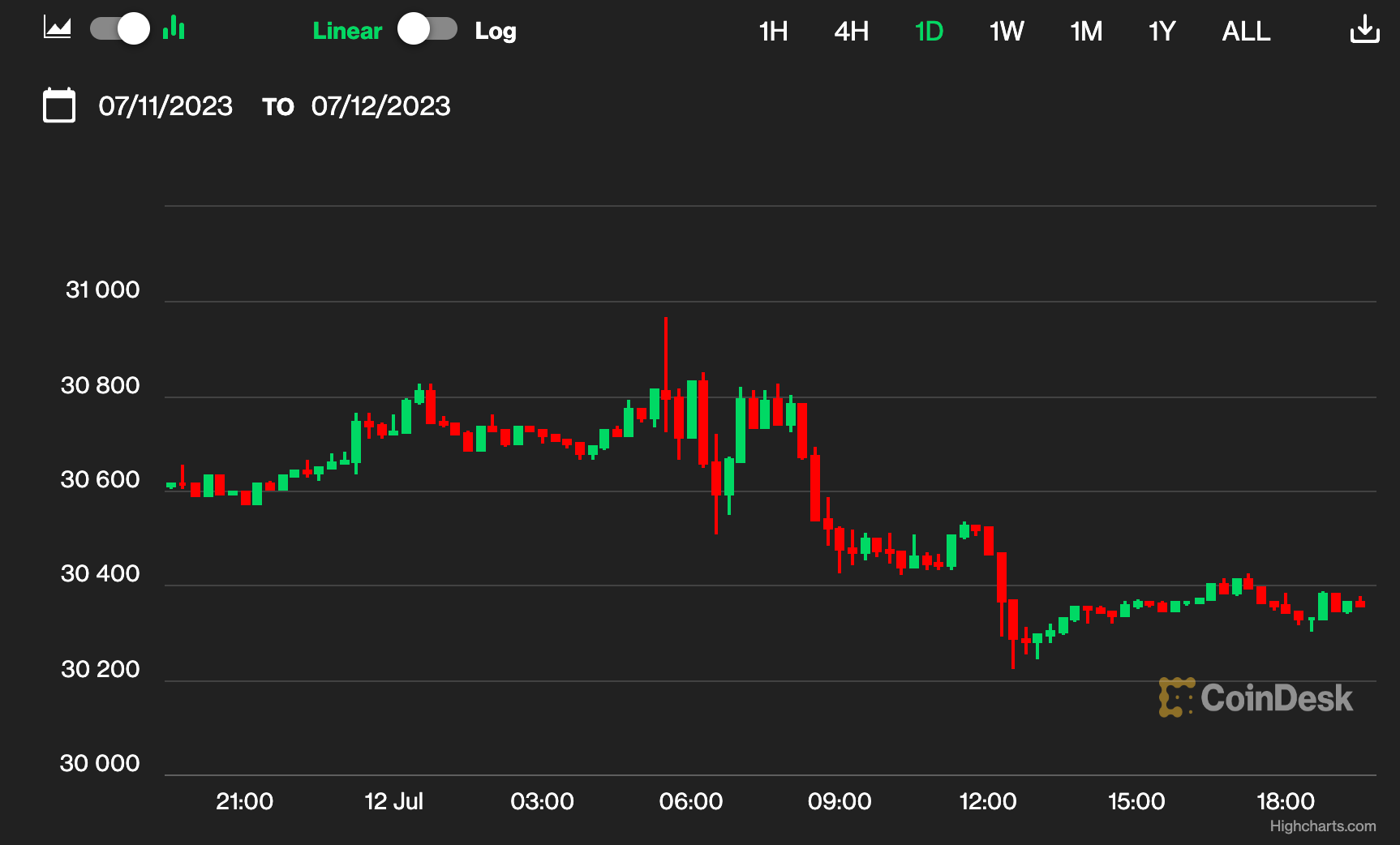Click the 30 800 axis label
The height and width of the screenshot is (845, 1400).
tap(101, 385)
